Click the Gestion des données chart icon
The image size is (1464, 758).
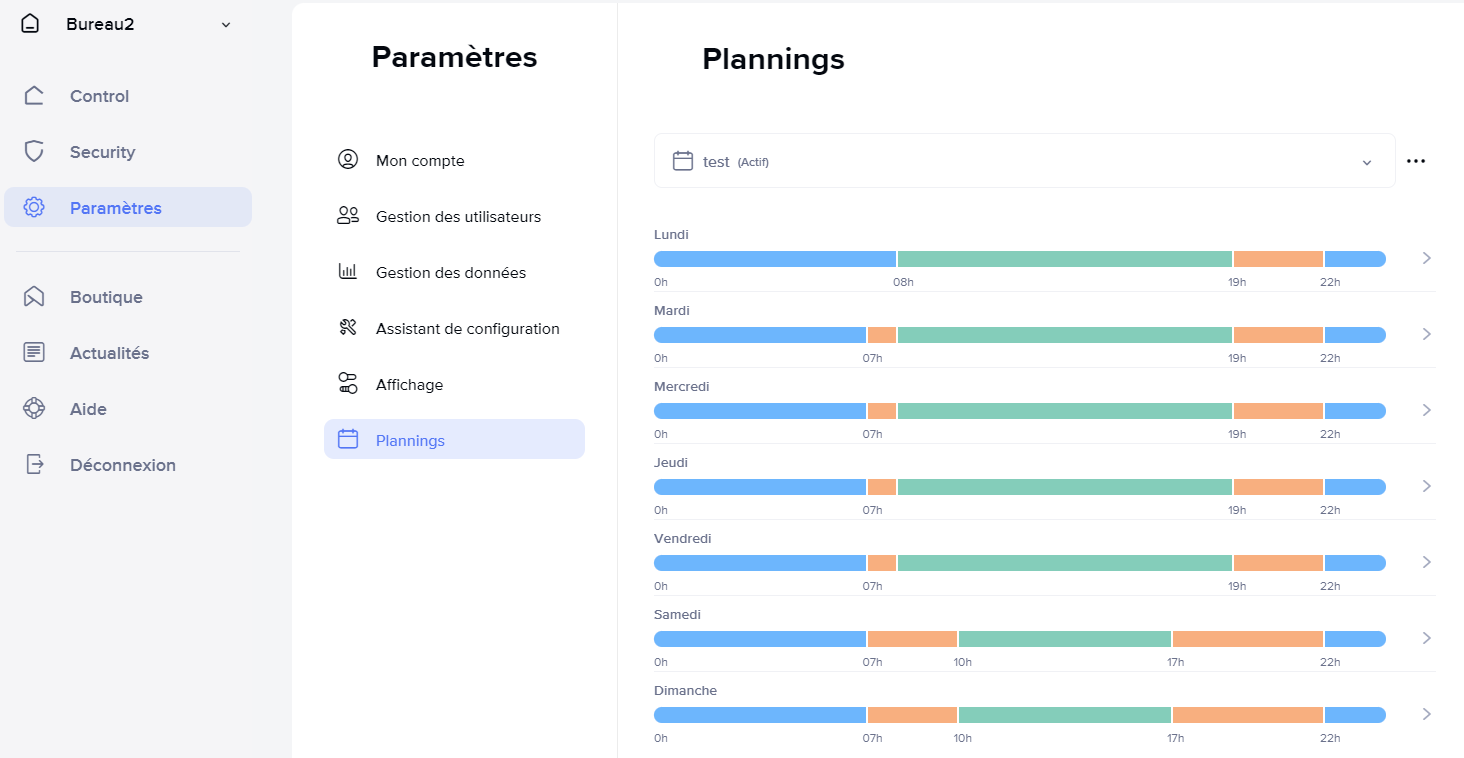(x=348, y=272)
